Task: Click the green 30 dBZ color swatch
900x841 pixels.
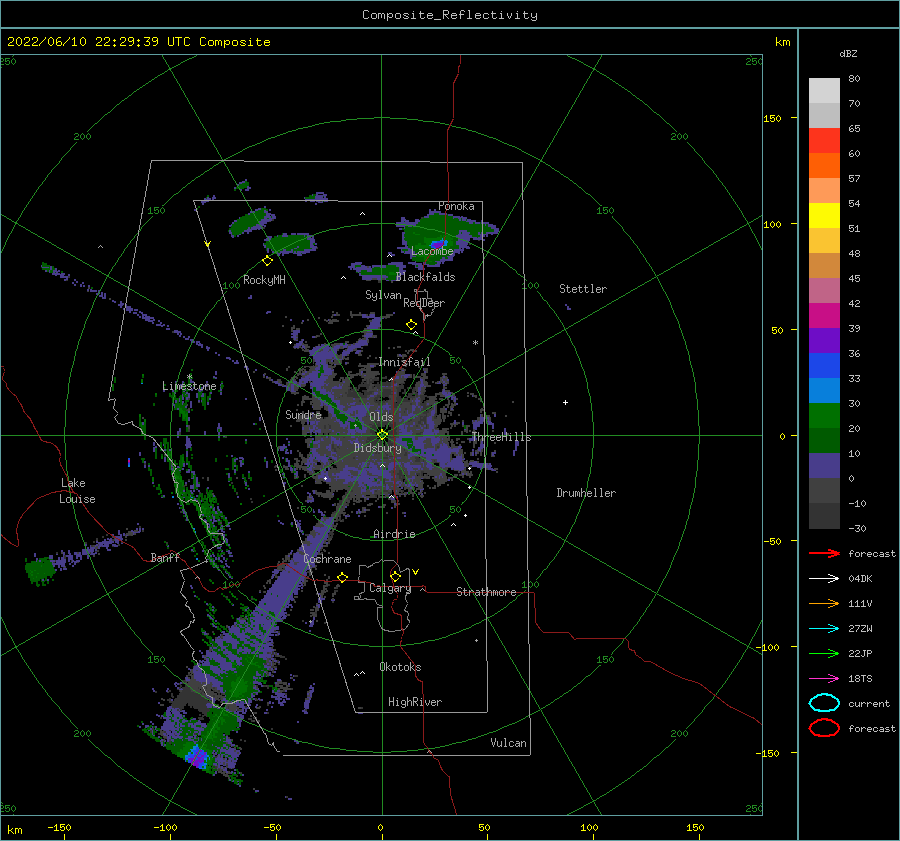Action: tap(824, 415)
